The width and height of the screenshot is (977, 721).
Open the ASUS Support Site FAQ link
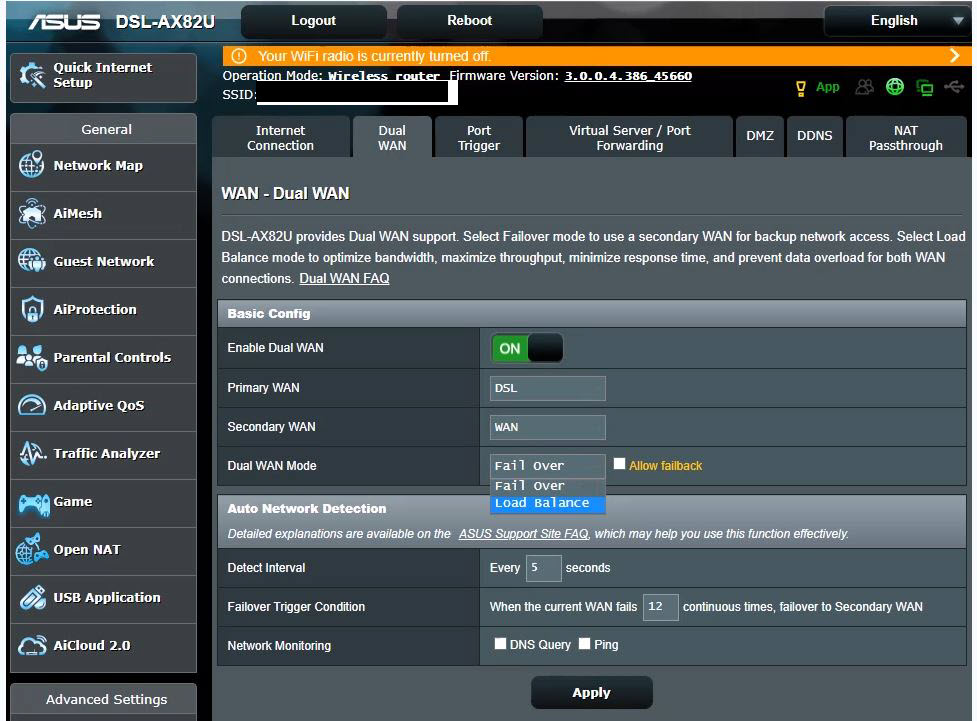tap(523, 533)
